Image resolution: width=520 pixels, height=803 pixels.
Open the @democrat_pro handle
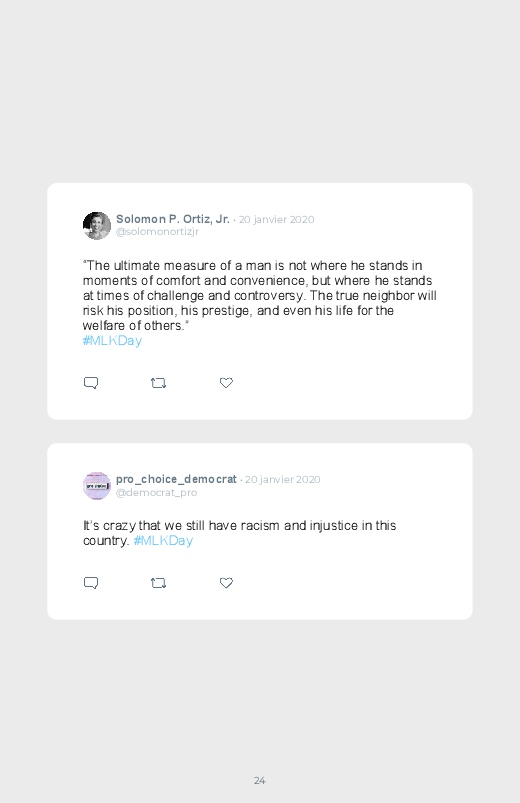point(156,492)
